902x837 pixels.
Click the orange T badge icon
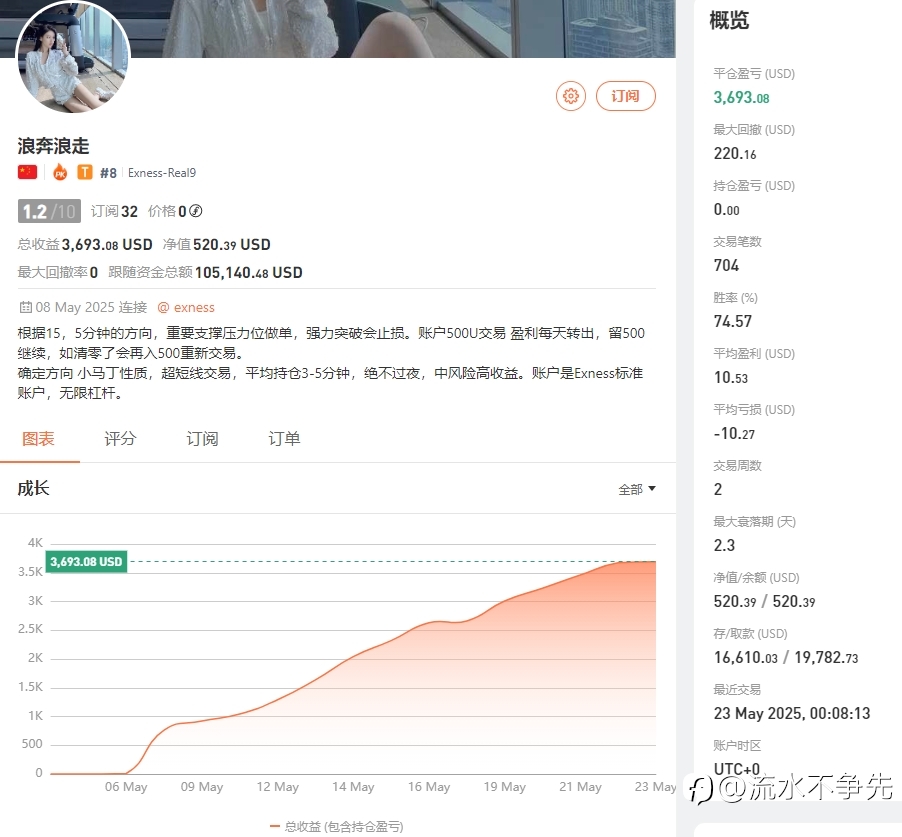[85, 172]
